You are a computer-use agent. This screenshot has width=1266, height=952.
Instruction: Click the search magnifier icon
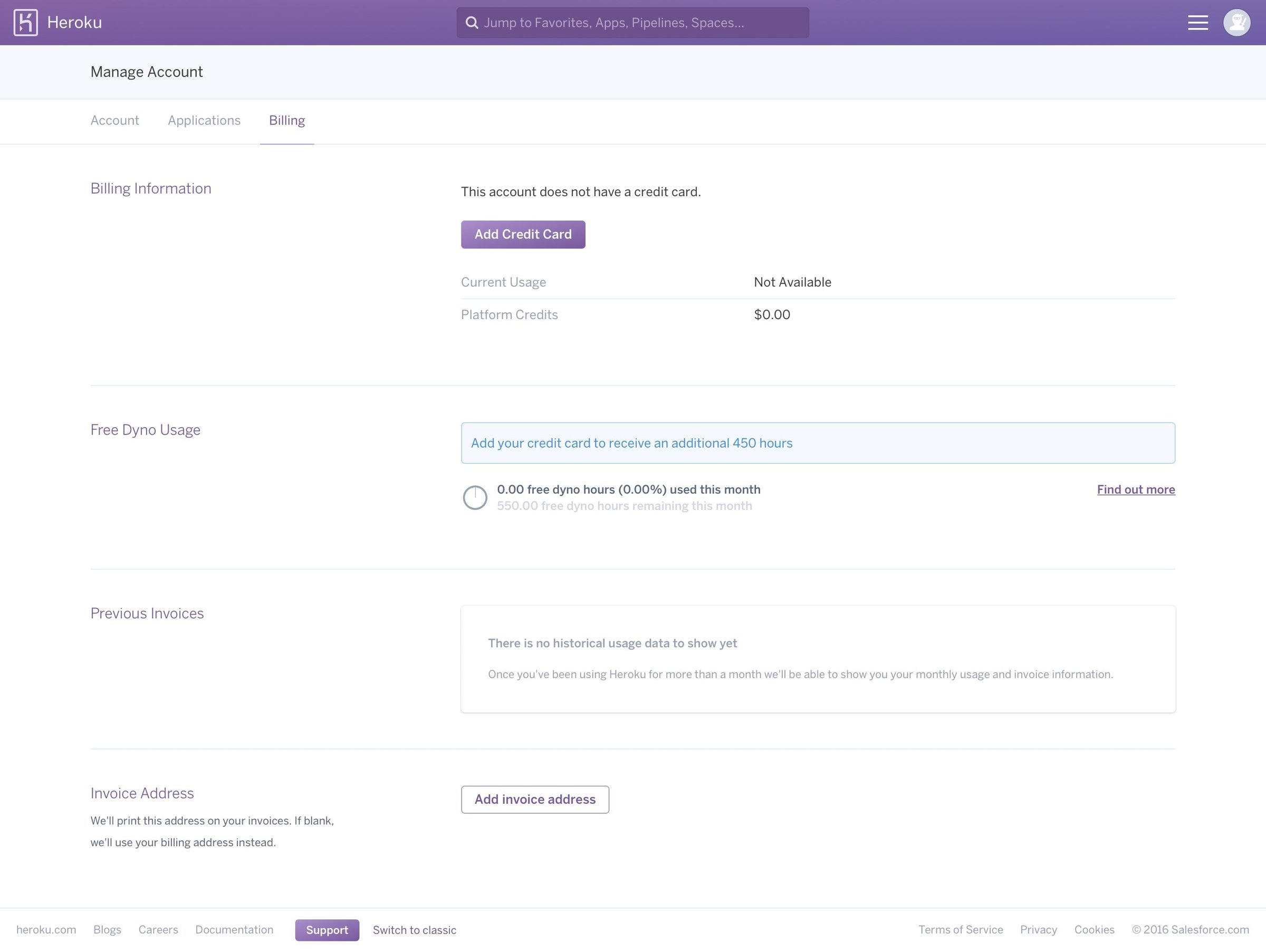(472, 22)
